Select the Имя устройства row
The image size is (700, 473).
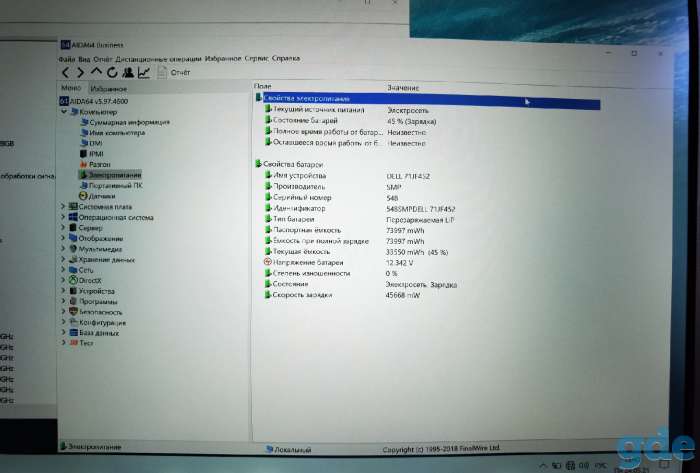click(347, 176)
